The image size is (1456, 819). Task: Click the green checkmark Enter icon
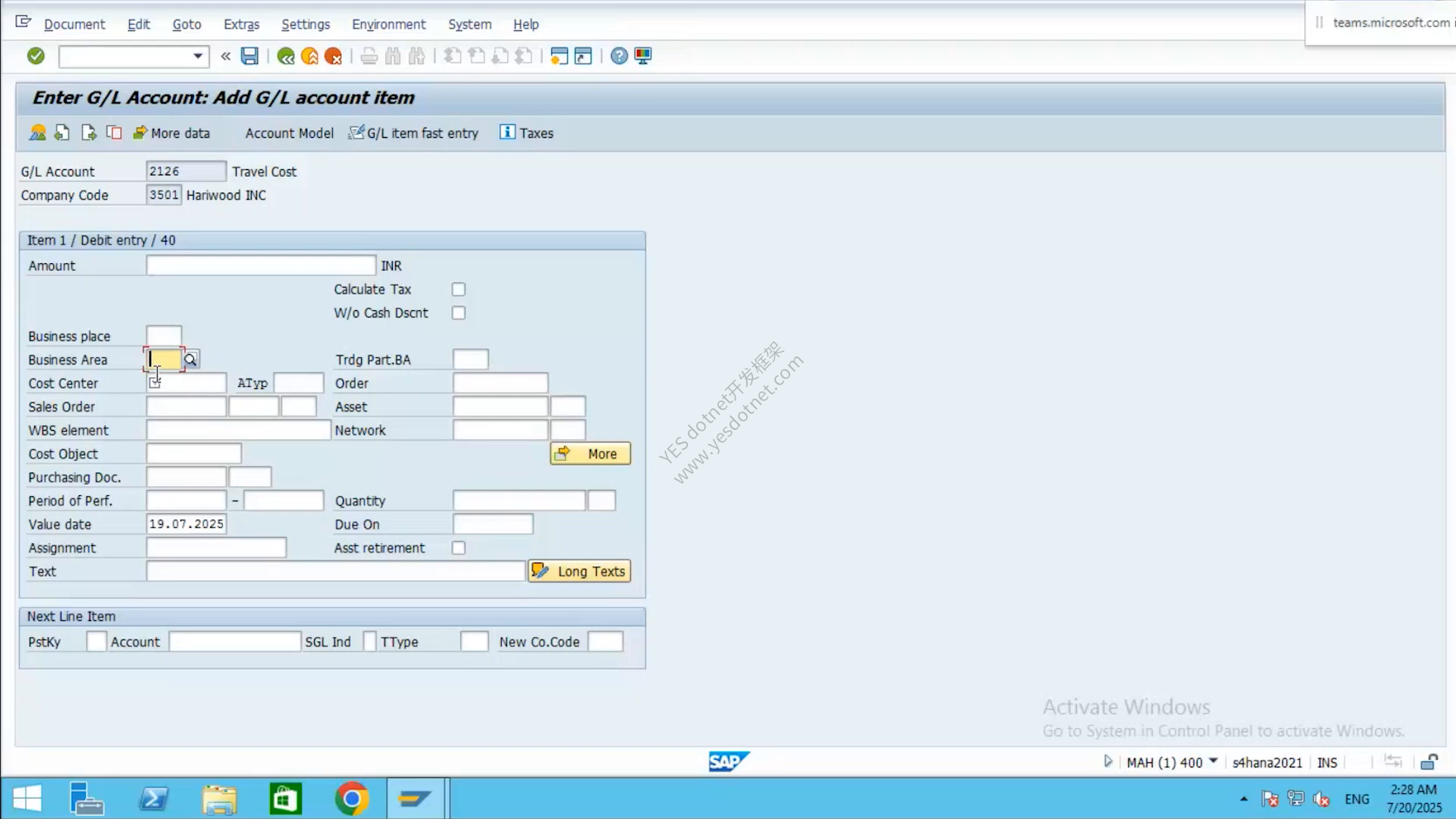pyautogui.click(x=36, y=56)
